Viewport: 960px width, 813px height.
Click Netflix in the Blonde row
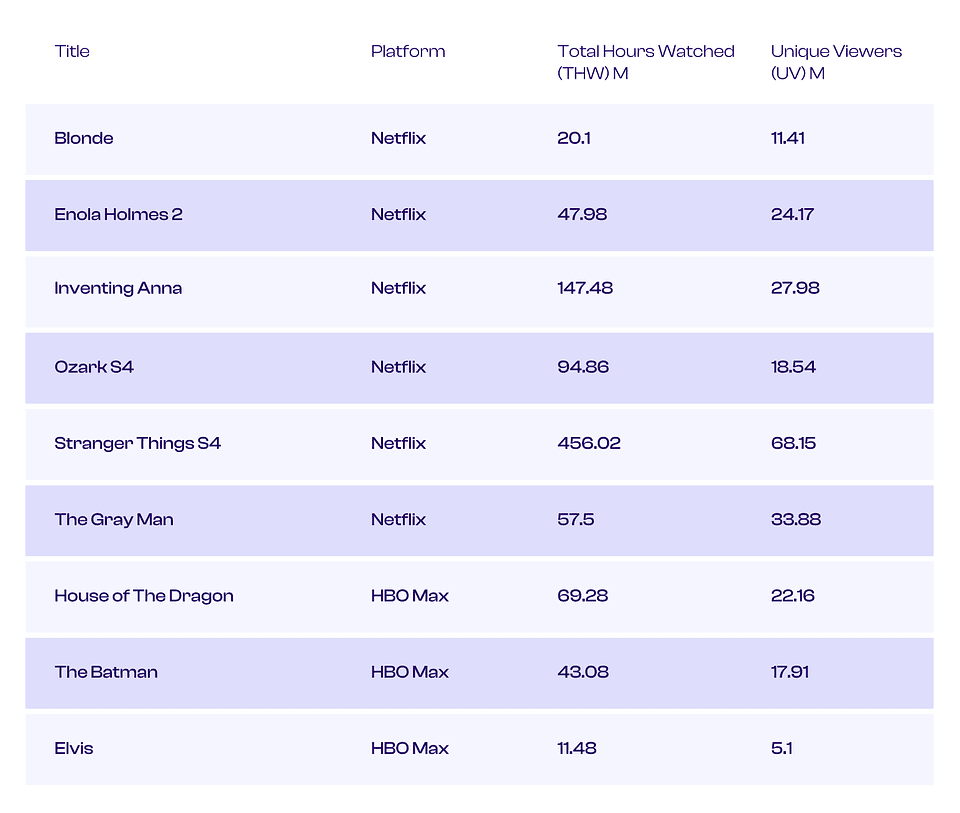pos(398,138)
